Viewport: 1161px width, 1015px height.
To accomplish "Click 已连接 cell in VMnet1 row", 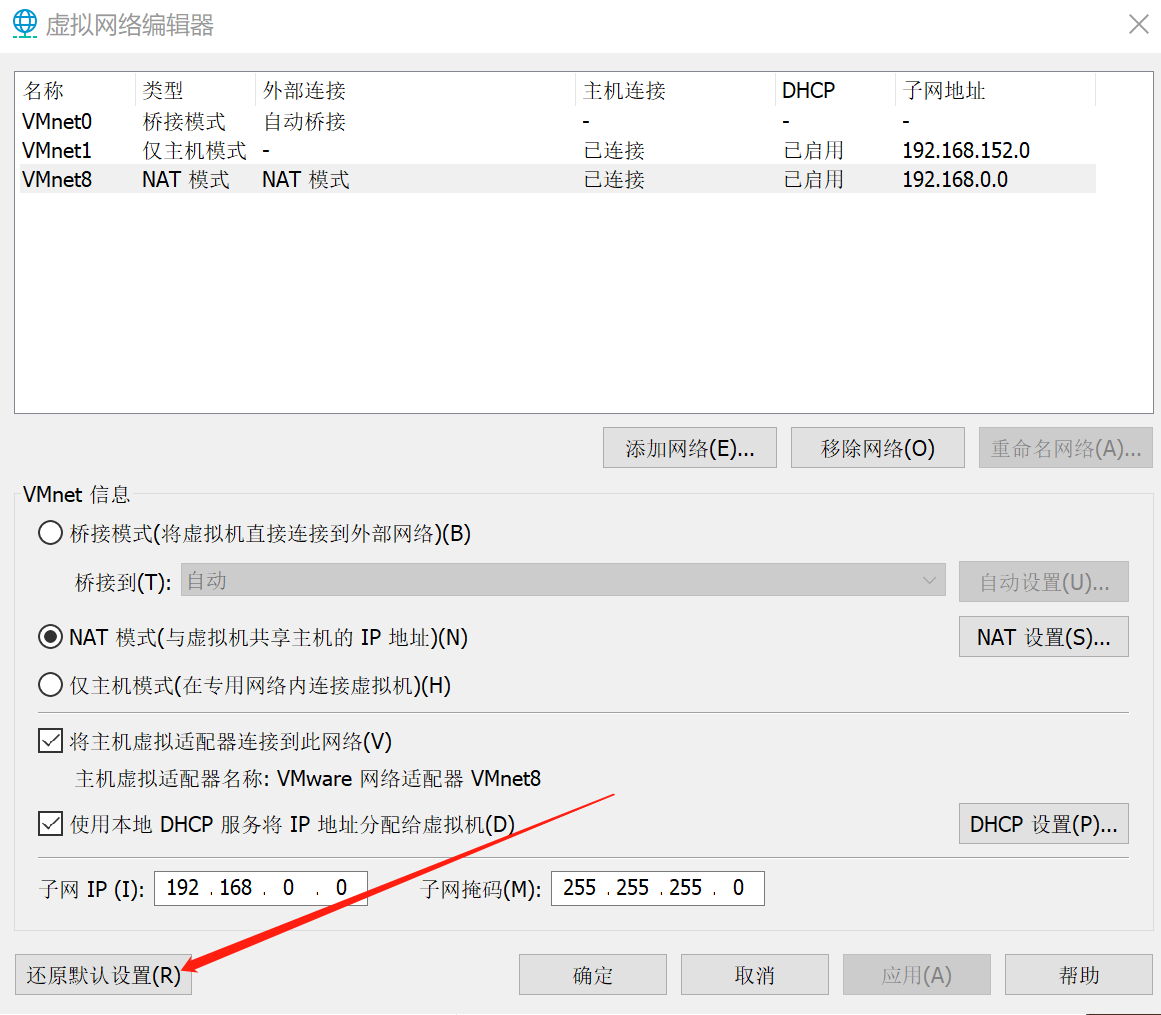I will click(614, 150).
